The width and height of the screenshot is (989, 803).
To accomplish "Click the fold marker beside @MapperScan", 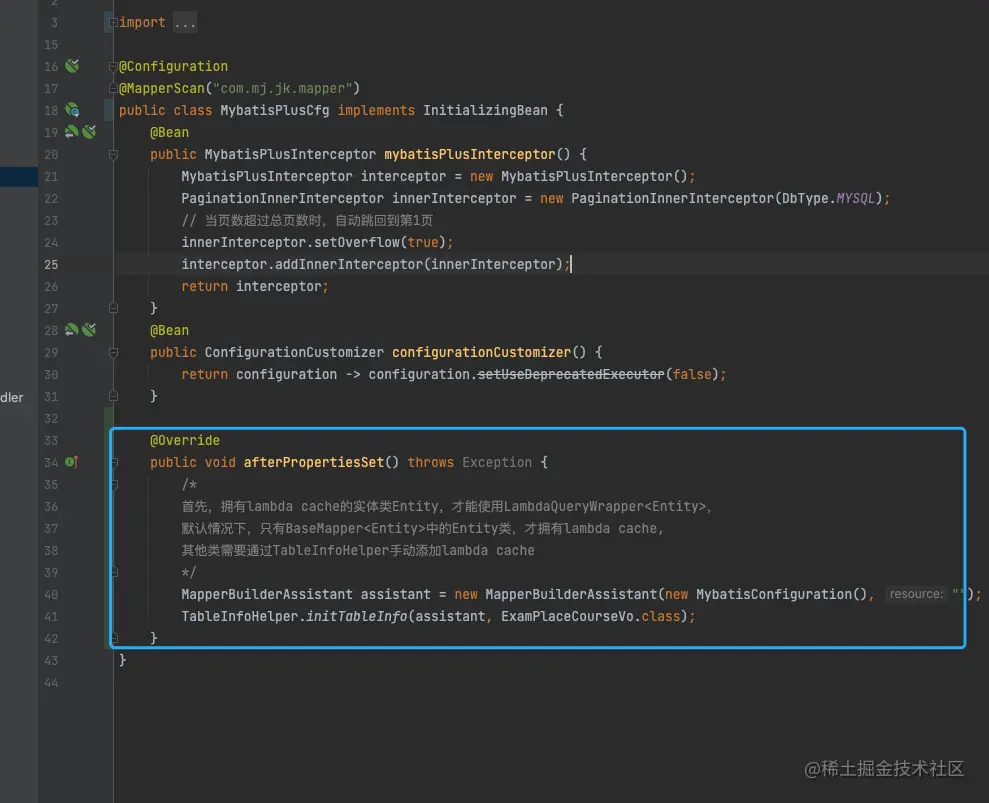I will tap(113, 88).
